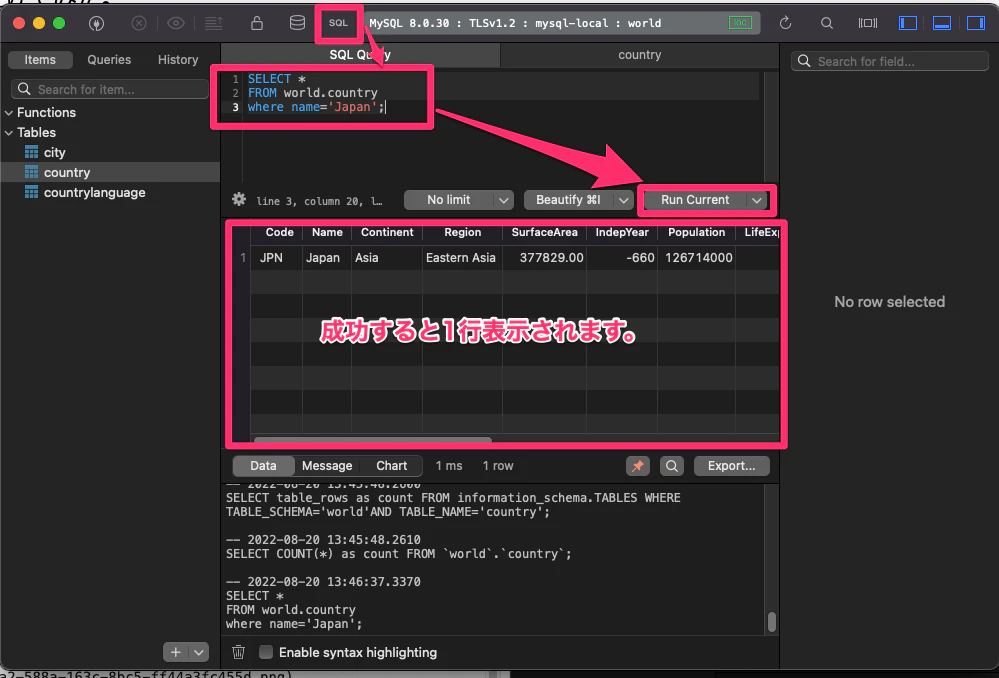999x678 pixels.
Task: Click the Search for item field
Action: pos(110,89)
